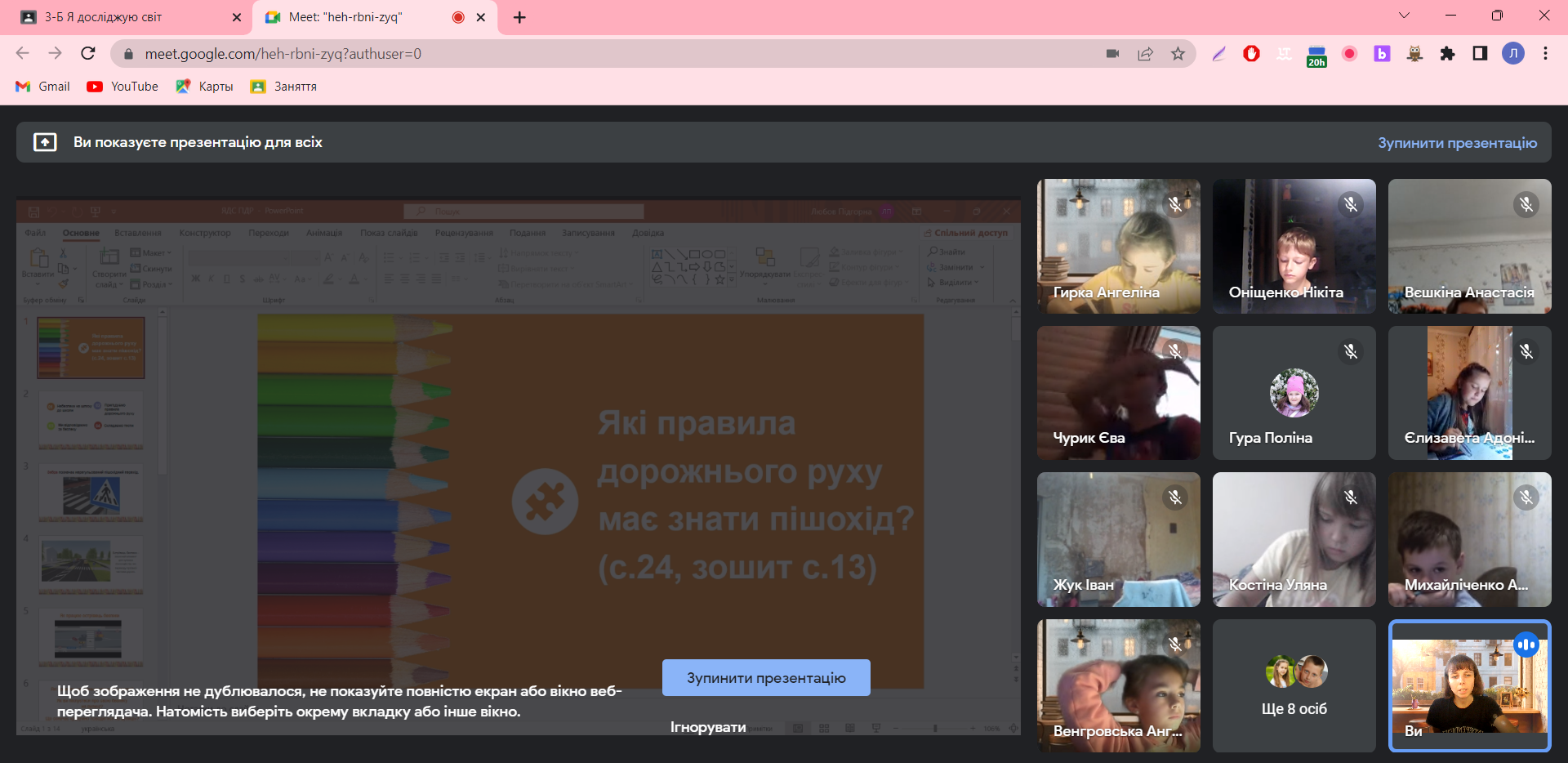This screenshot has height=763, width=1568.
Task: Click the present-screen icon in the banner
Action: 45,142
